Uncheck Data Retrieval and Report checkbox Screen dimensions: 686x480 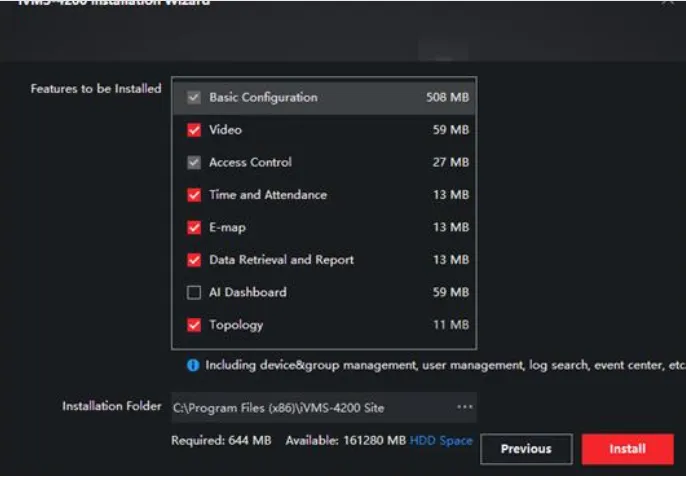[194, 260]
